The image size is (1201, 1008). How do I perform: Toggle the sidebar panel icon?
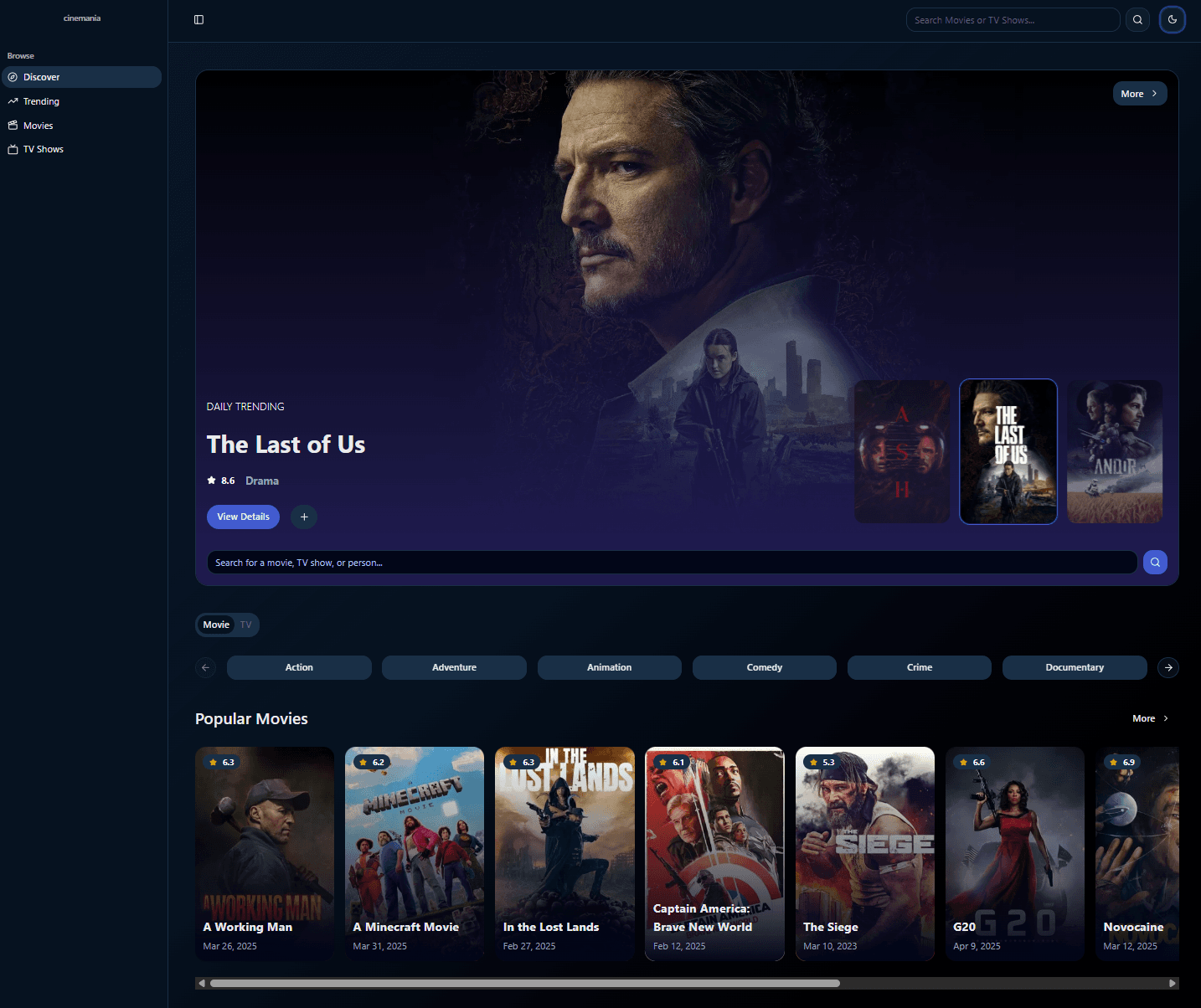[198, 20]
